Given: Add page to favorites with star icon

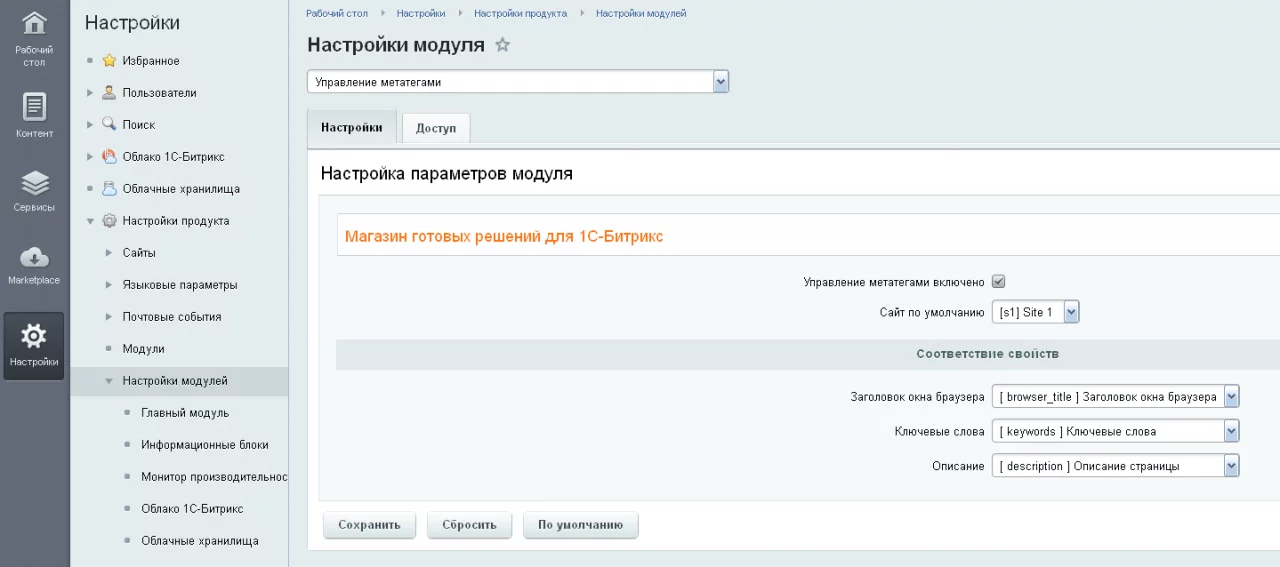Looking at the screenshot, I should pyautogui.click(x=503, y=45).
